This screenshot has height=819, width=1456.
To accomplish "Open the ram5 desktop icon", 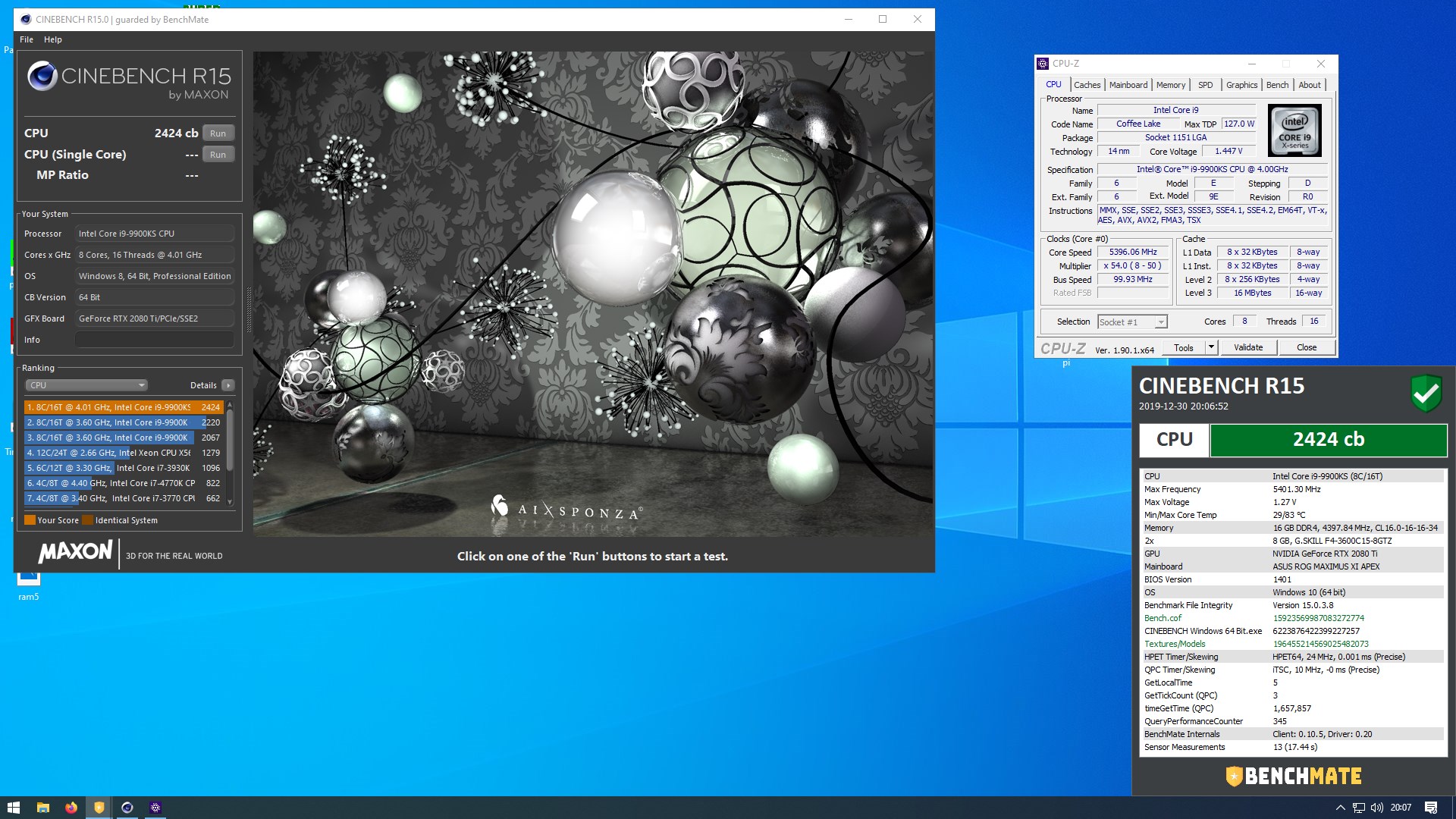I will click(x=28, y=585).
